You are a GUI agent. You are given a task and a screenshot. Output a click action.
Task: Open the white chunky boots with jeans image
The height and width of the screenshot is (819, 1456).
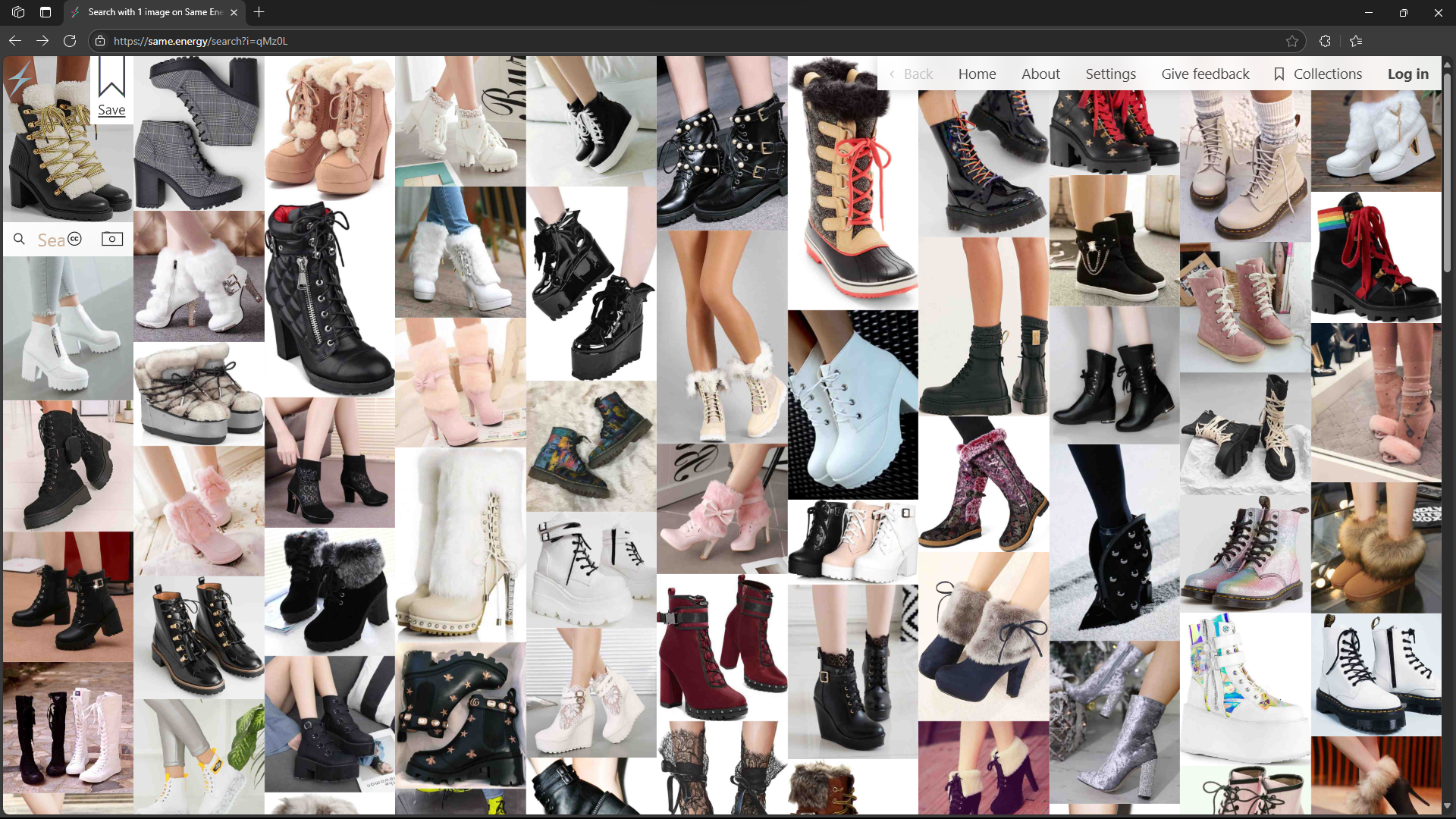pos(67,328)
